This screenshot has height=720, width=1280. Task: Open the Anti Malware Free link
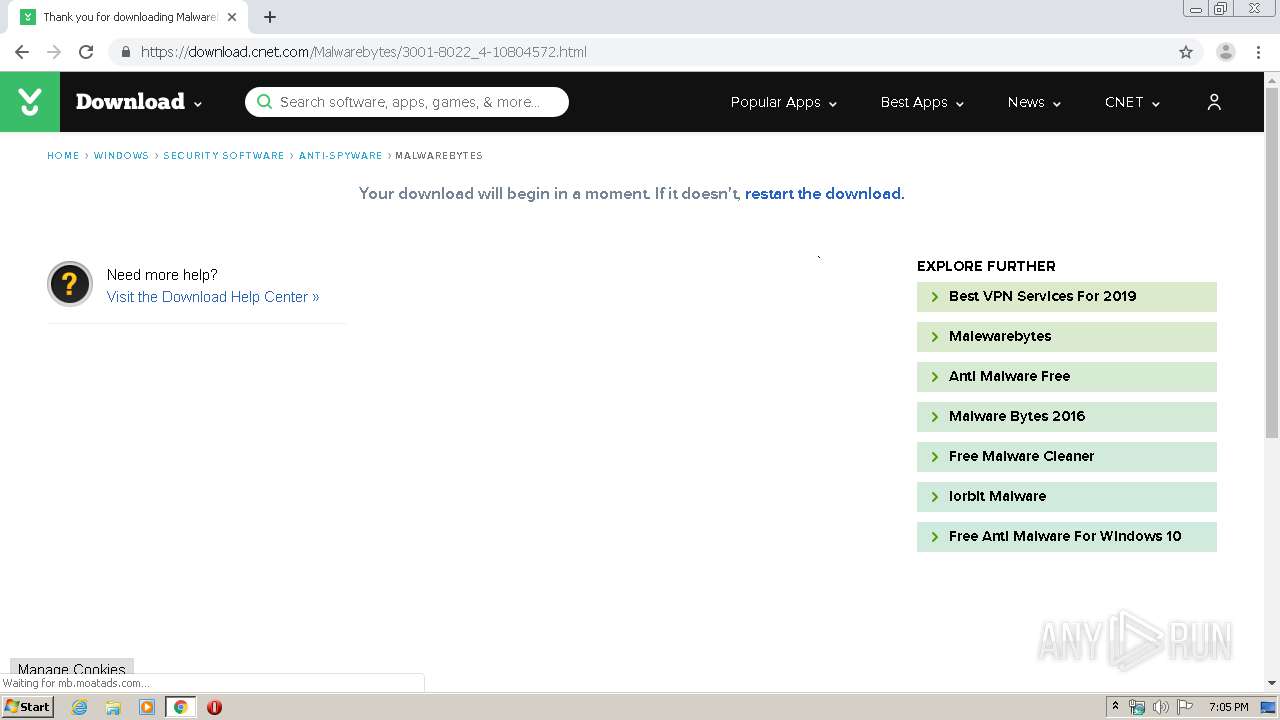1067,377
